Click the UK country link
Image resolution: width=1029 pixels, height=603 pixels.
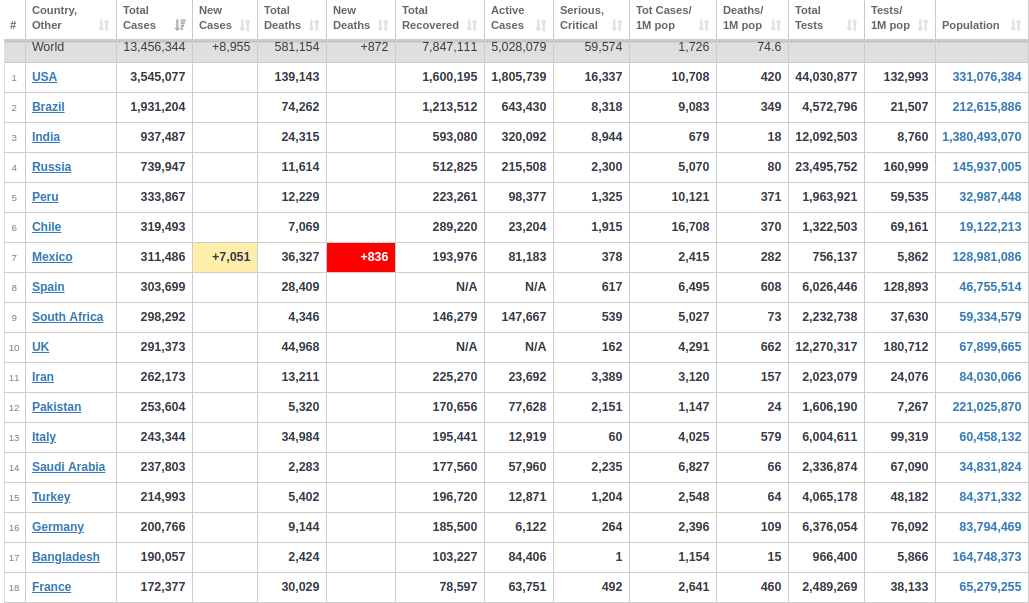tap(41, 347)
